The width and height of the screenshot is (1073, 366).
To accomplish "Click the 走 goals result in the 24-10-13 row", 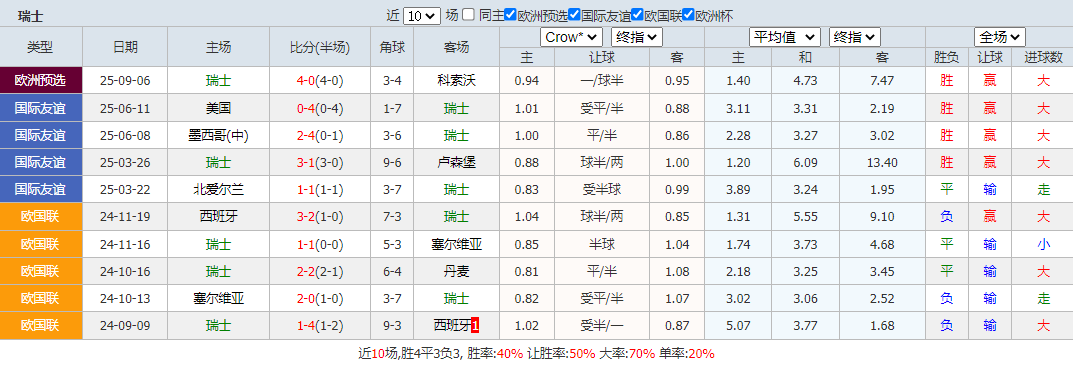I will pos(1043,298).
